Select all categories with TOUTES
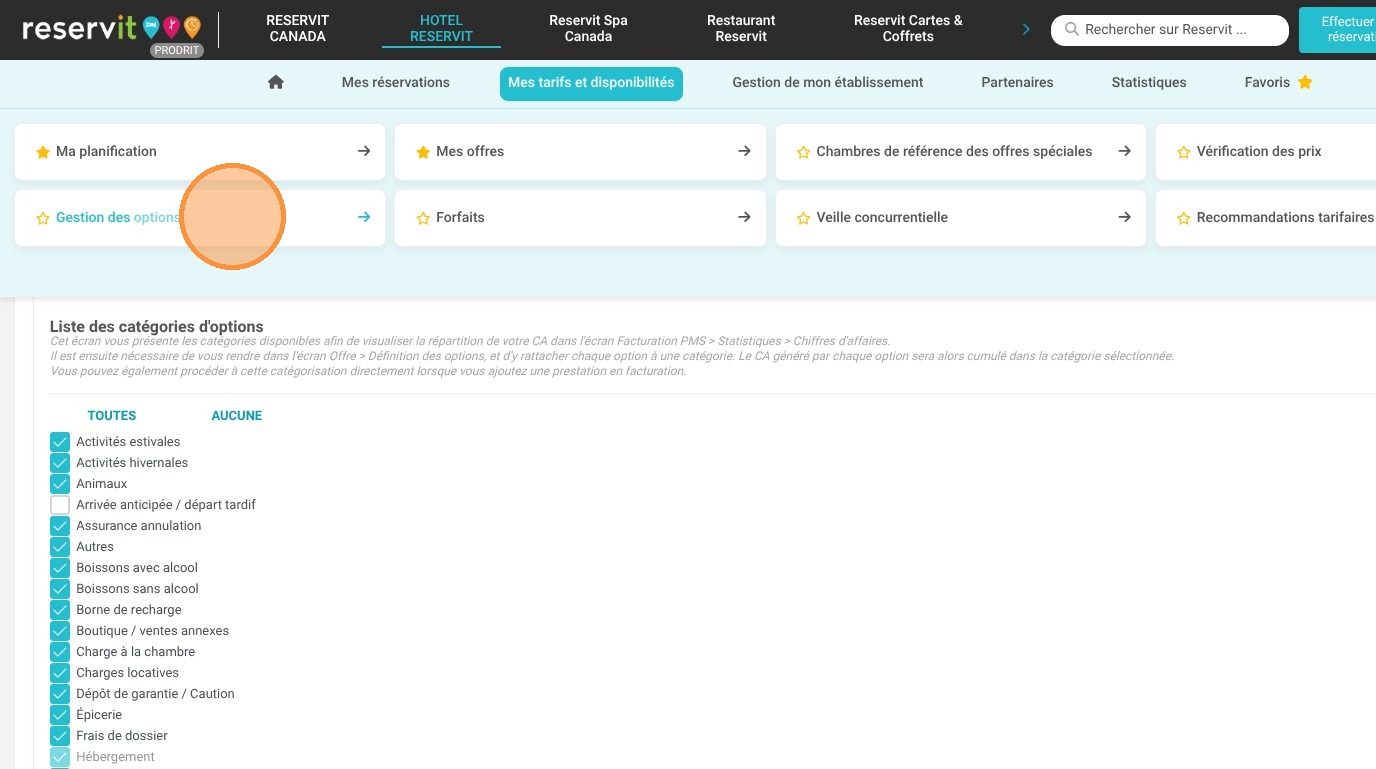The height and width of the screenshot is (769, 1376). point(112,416)
